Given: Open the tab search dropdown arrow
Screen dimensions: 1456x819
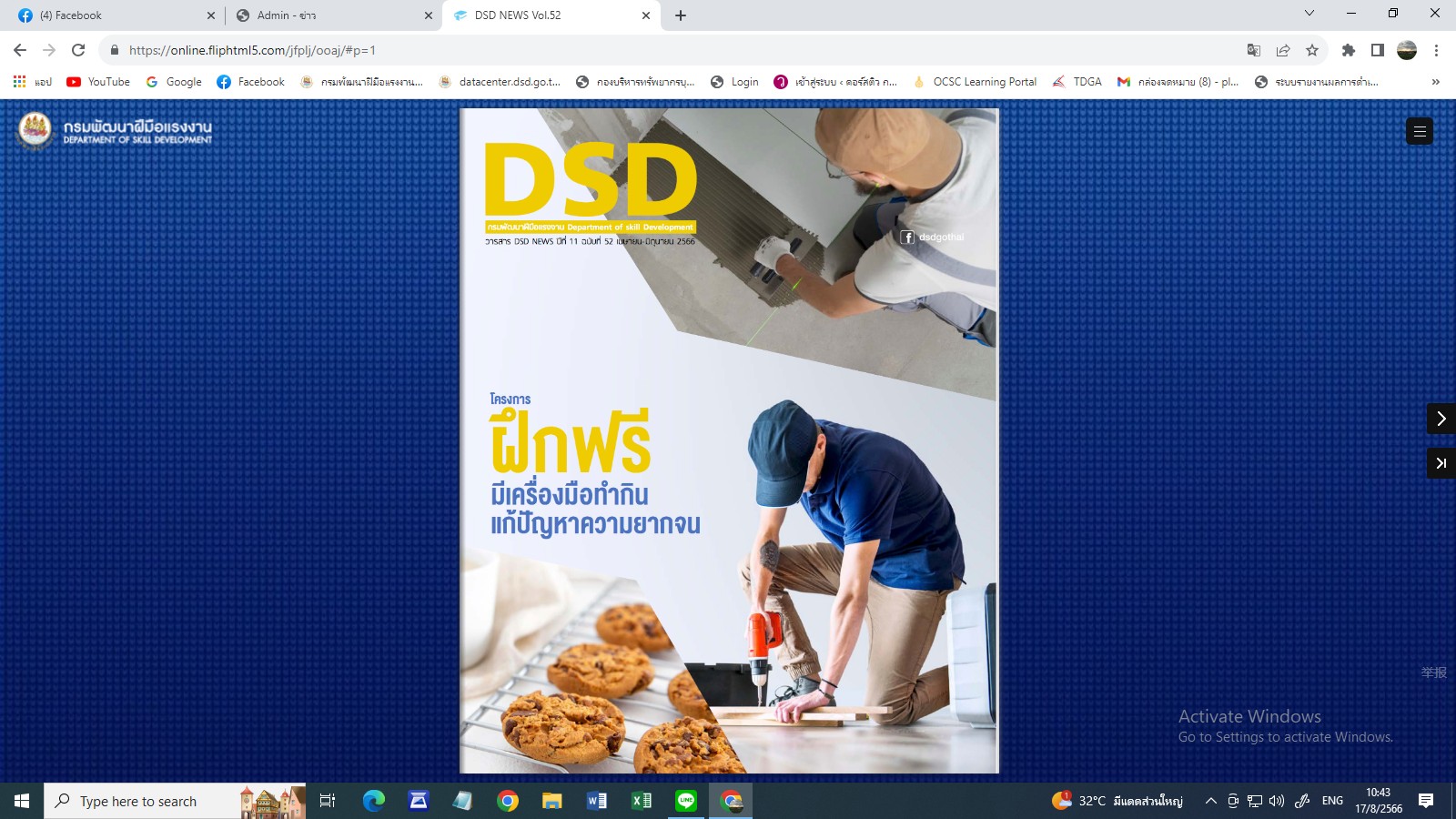Looking at the screenshot, I should coord(1309,14).
